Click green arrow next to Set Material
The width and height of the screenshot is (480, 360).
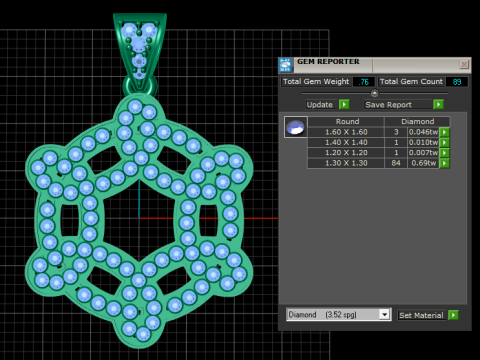click(x=453, y=315)
